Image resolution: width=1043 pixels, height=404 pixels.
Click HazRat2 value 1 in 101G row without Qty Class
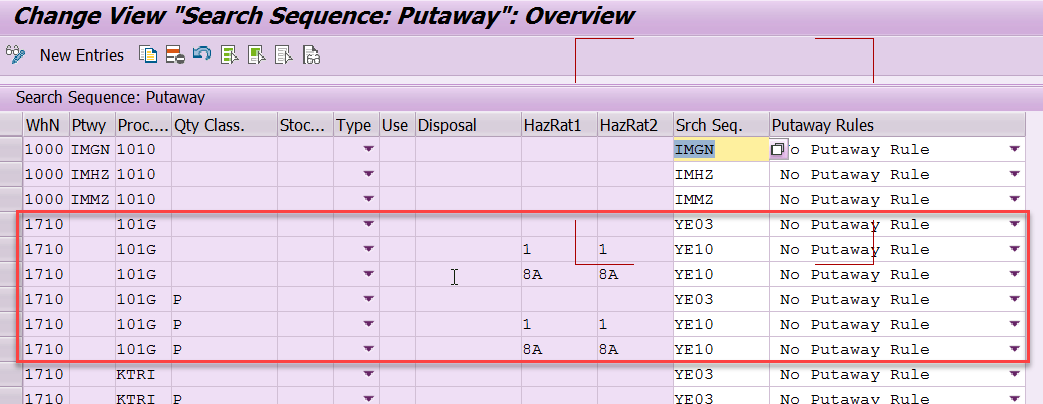[635, 250]
